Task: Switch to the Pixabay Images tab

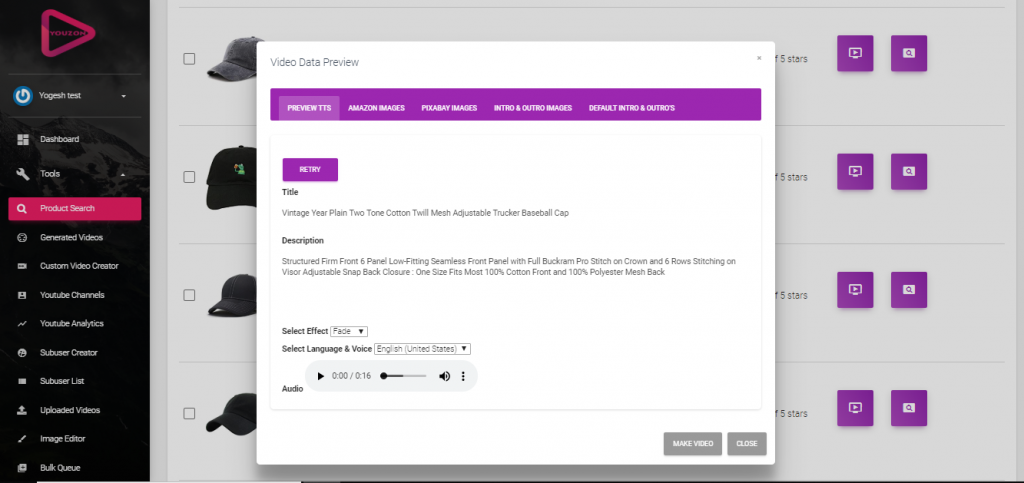Action: coord(449,107)
